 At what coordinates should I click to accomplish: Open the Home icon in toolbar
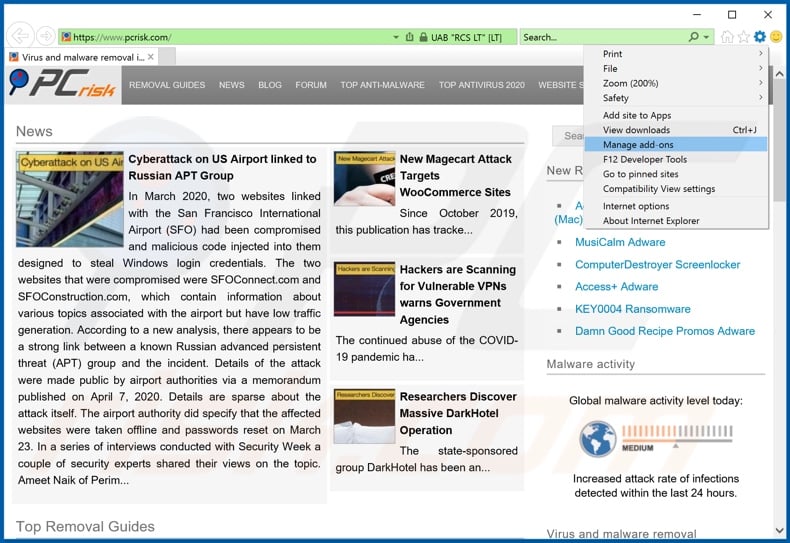727,37
